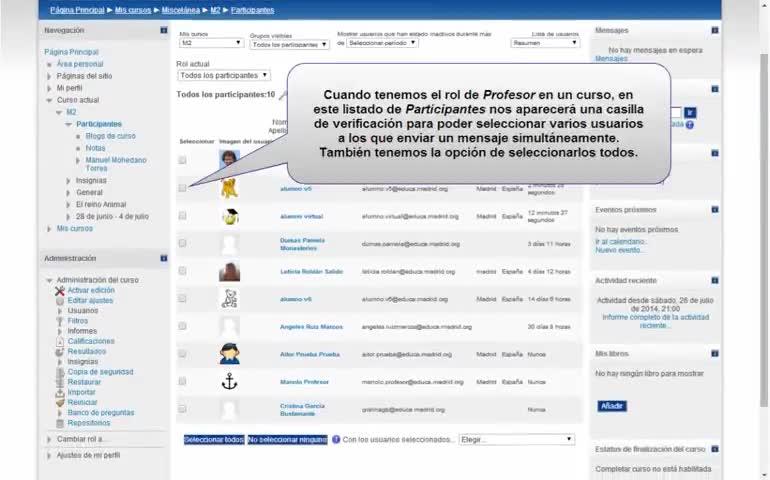Screen dimensions: 770x480
Task: Open the Nuevo evento link
Action: 619,250
